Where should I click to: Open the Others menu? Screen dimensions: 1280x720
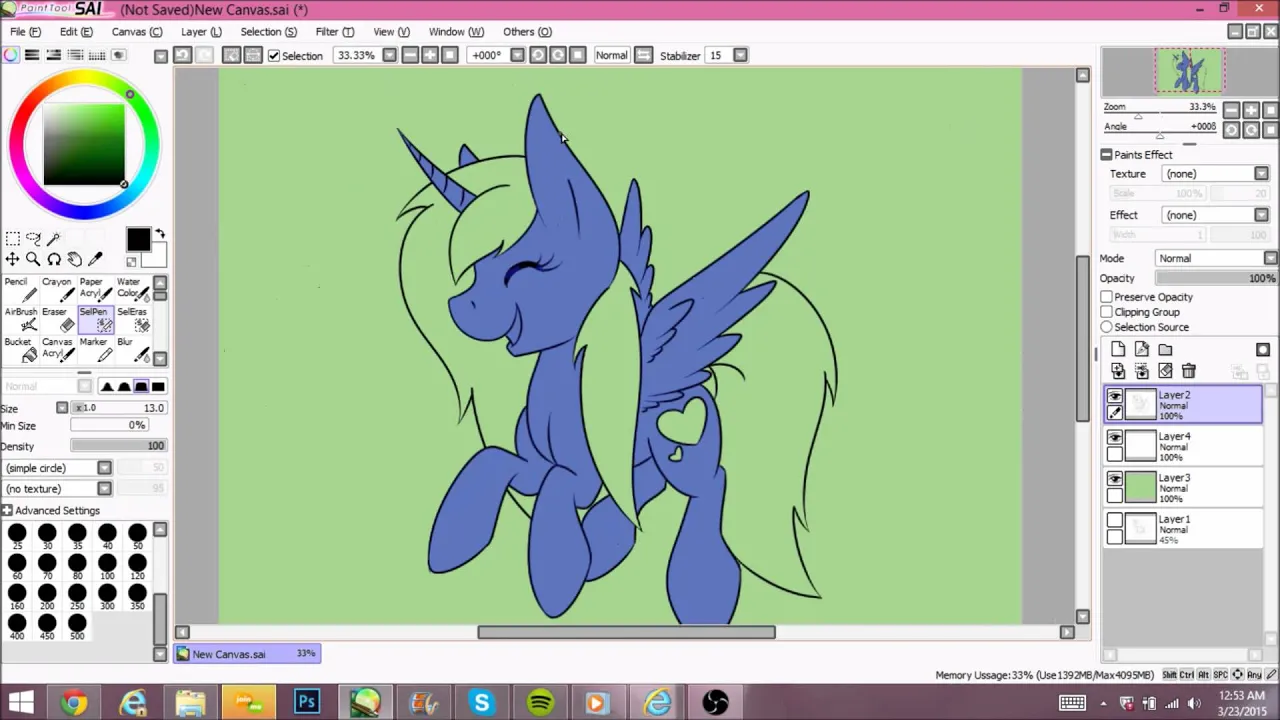click(x=527, y=32)
